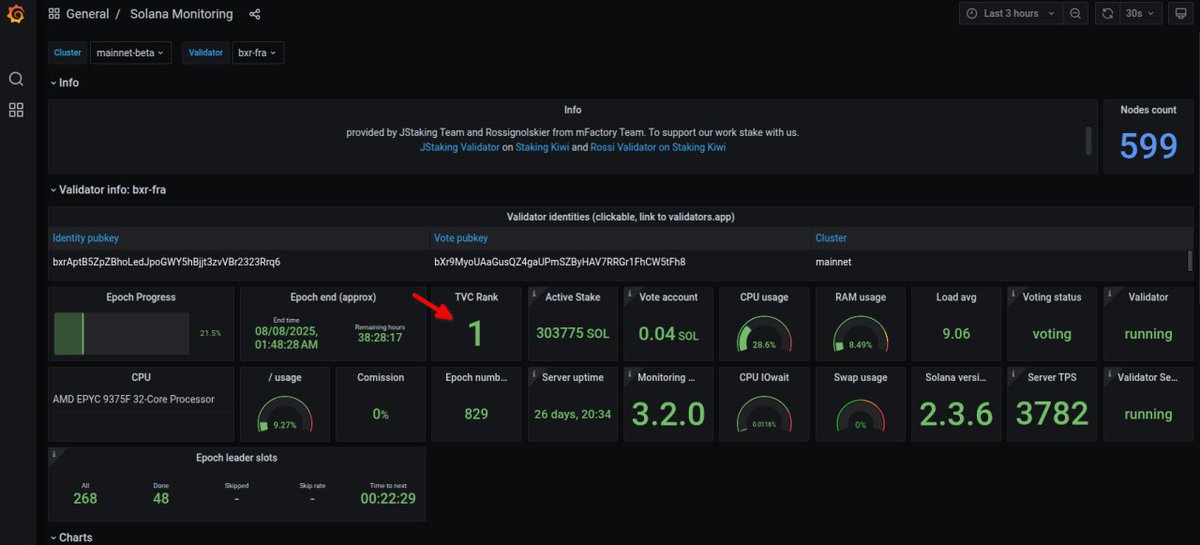Refresh the dashboard with the refresh icon
This screenshot has width=1200, height=545.
1107,14
